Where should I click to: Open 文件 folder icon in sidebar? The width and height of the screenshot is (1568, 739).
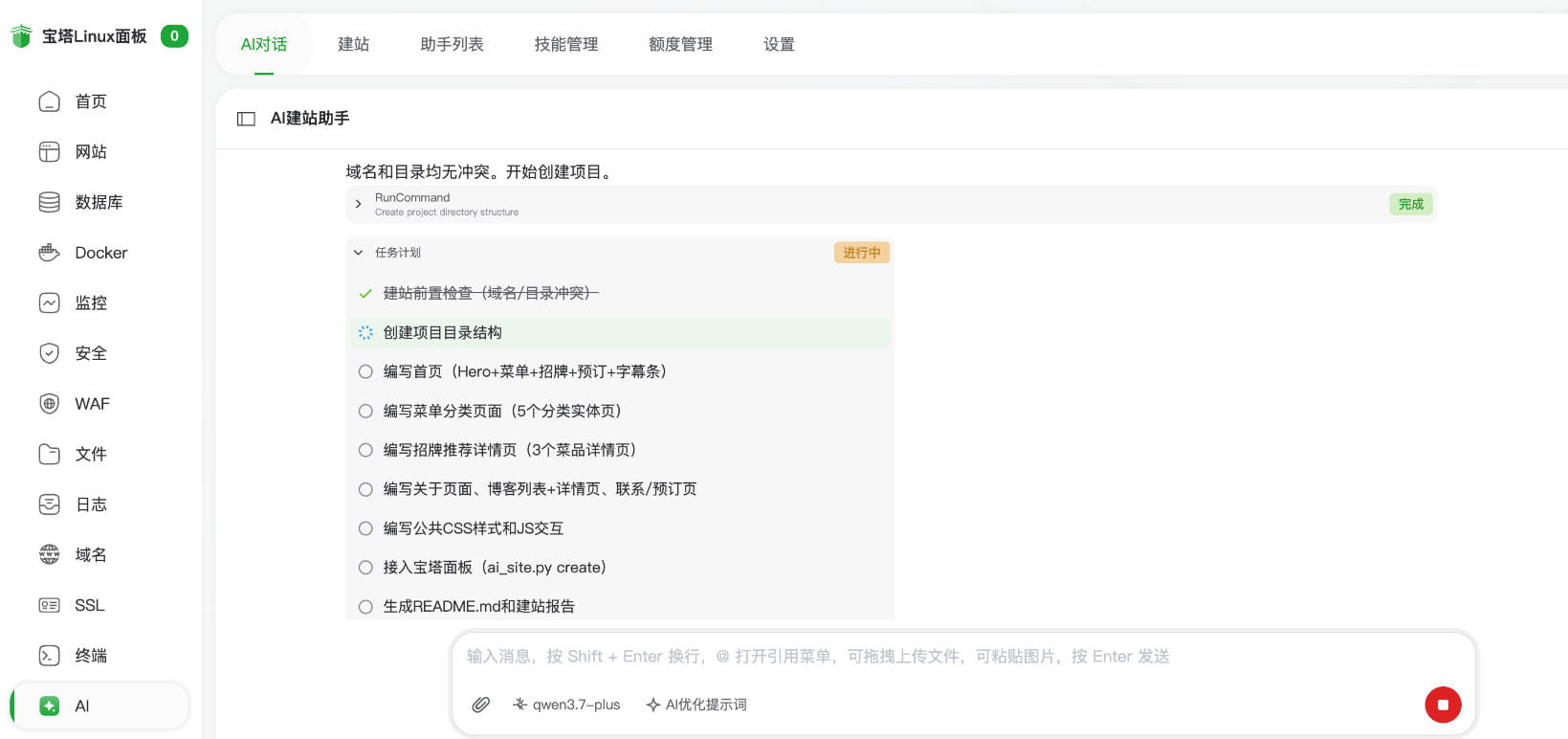click(50, 454)
